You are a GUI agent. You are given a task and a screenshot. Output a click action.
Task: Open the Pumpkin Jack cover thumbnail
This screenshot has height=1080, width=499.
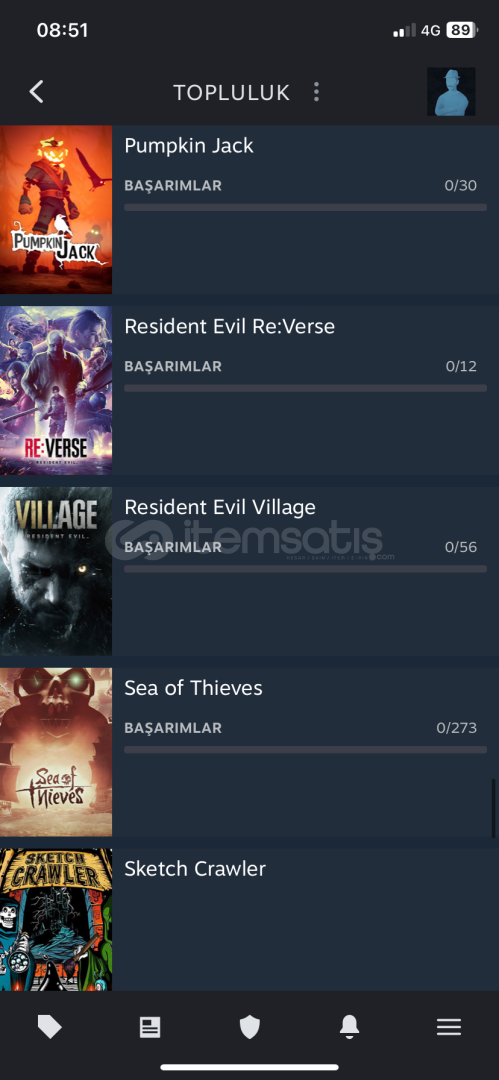click(x=56, y=209)
